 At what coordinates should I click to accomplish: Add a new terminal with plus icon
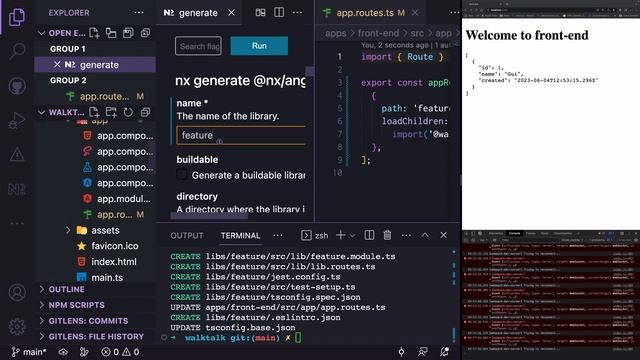(340, 235)
